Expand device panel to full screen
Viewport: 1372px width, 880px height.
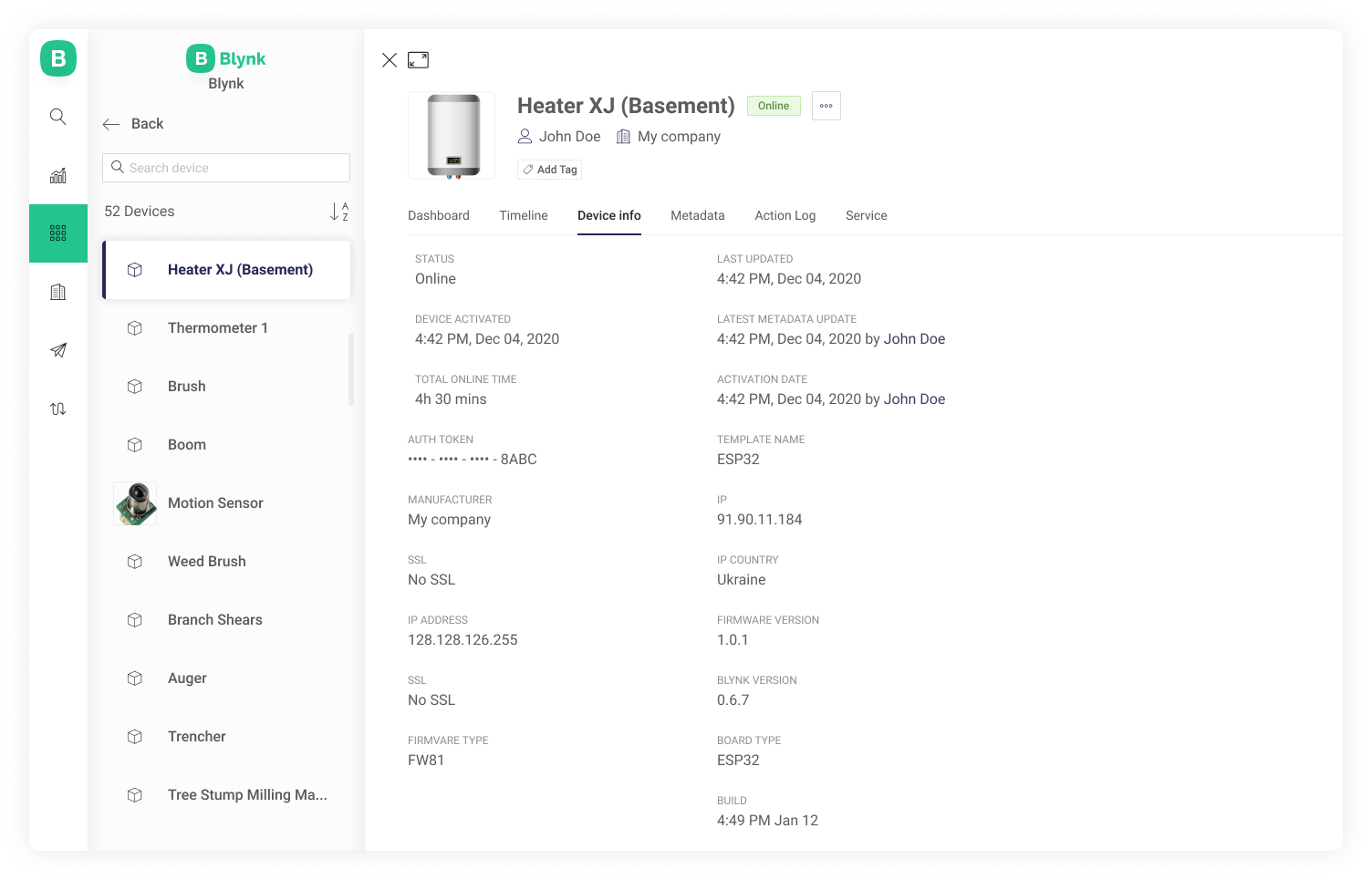coord(418,60)
